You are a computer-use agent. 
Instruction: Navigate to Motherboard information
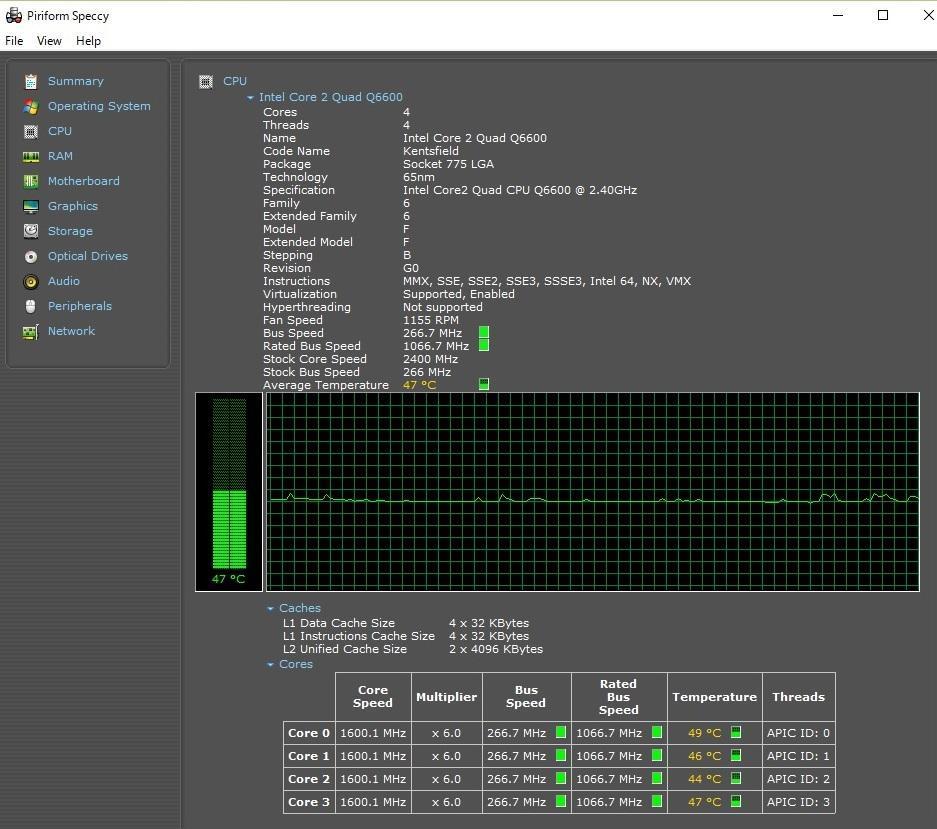84,182
